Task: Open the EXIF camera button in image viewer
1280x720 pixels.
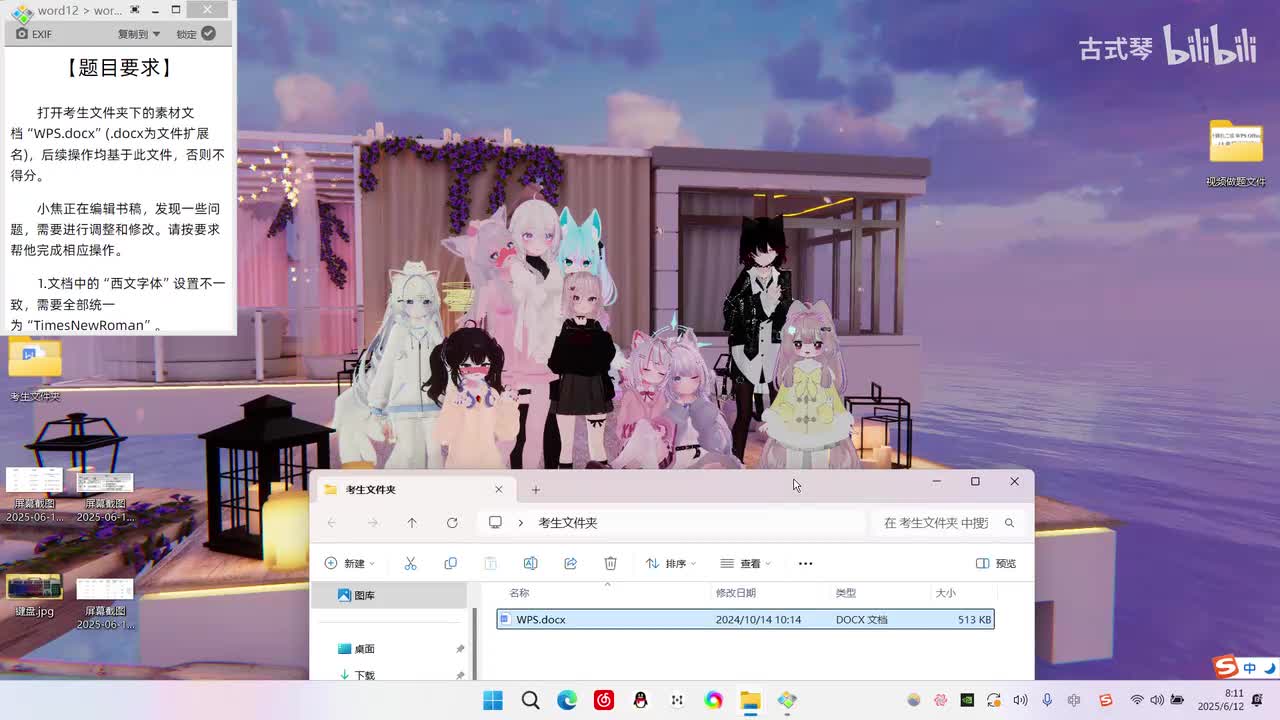Action: tap(33, 33)
